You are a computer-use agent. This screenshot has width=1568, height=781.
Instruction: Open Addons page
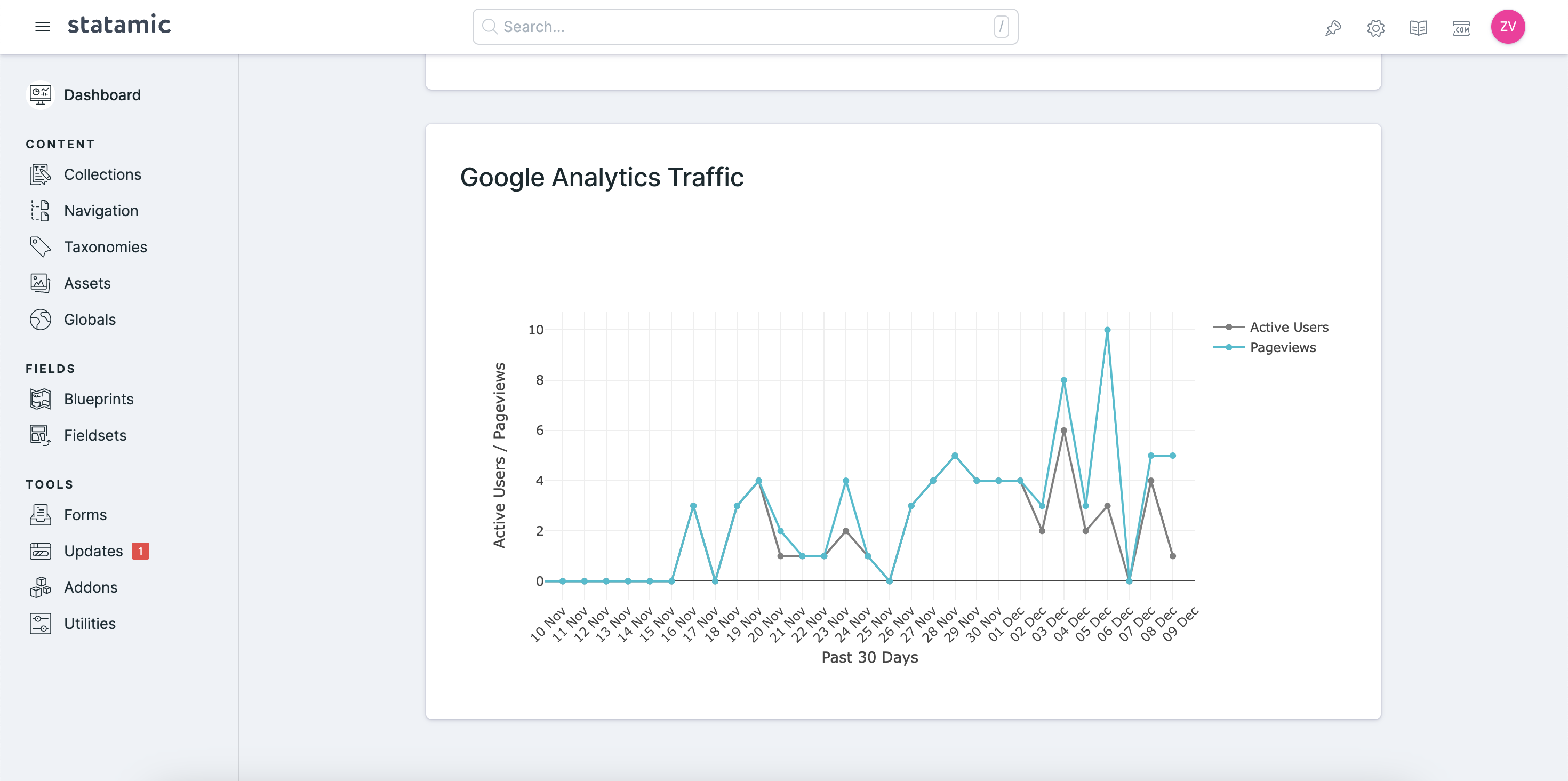(x=91, y=587)
